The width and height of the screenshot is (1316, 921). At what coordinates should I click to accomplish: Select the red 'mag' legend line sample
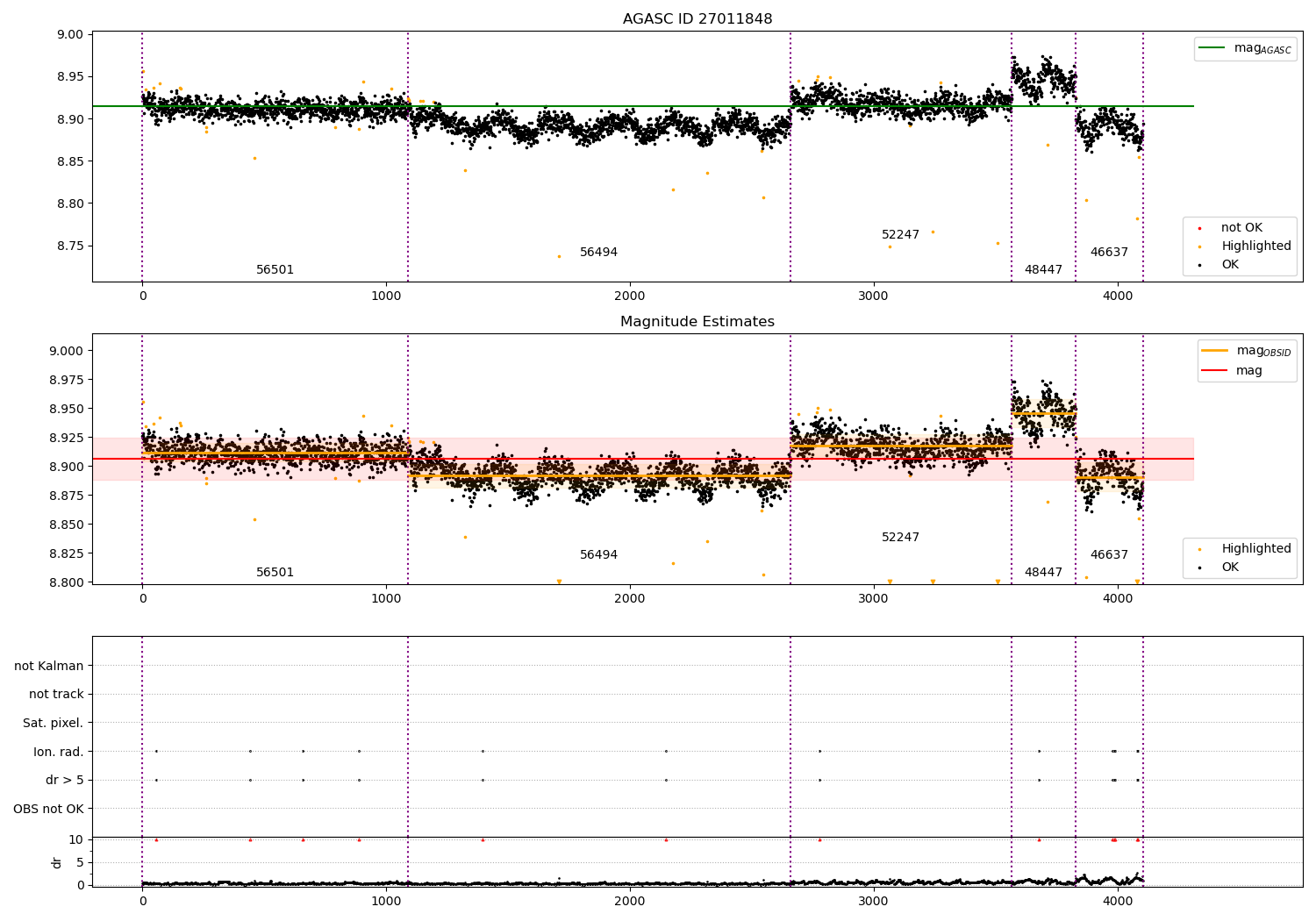[1216, 371]
